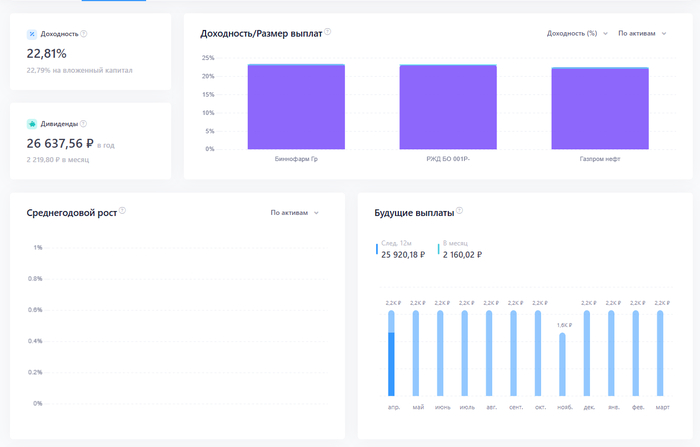The height and width of the screenshot is (447, 700).
Task: Click the Дивиденды card icon
Action: [x=32, y=124]
